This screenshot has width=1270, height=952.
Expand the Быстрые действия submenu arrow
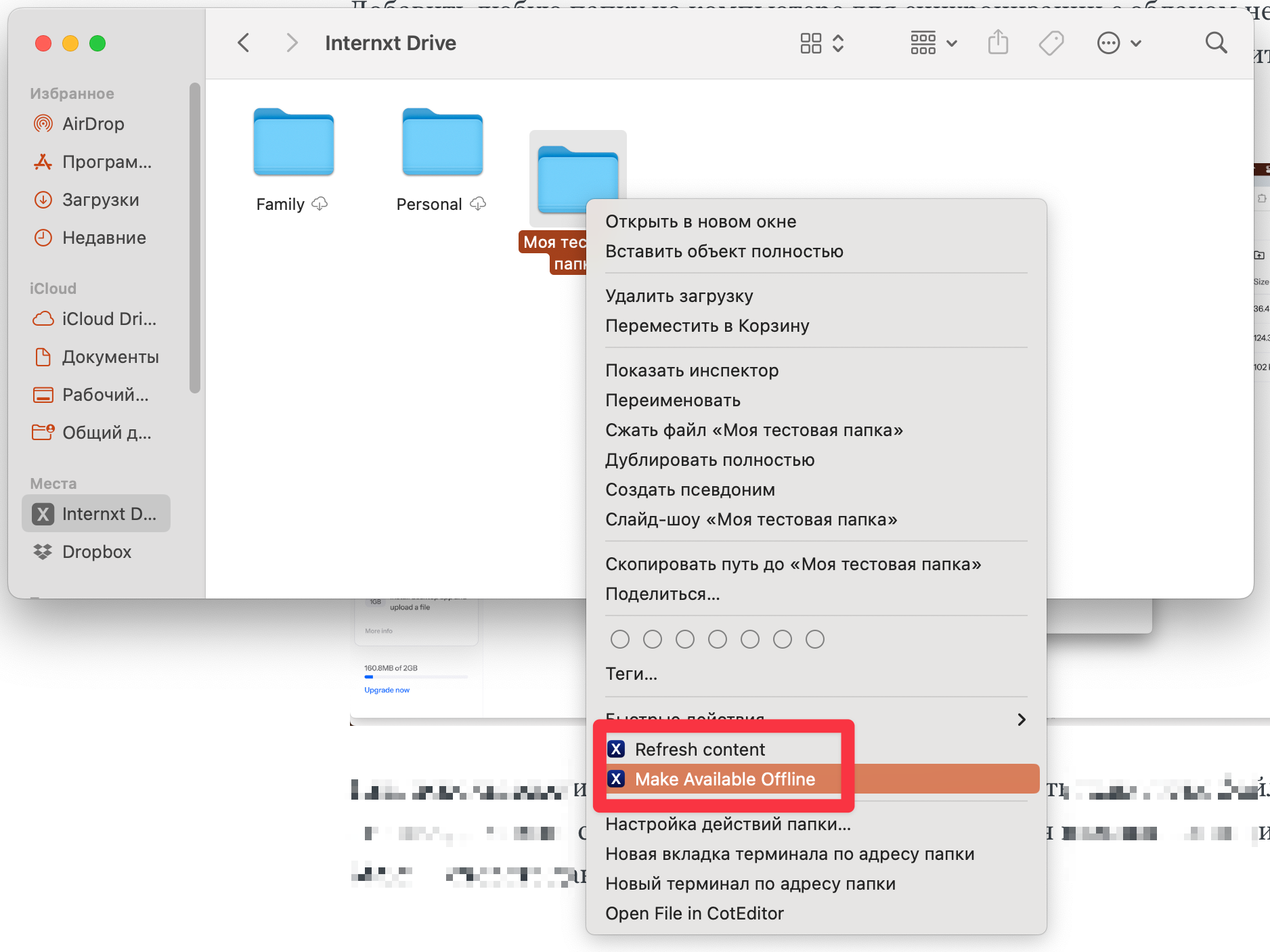coord(1022,719)
